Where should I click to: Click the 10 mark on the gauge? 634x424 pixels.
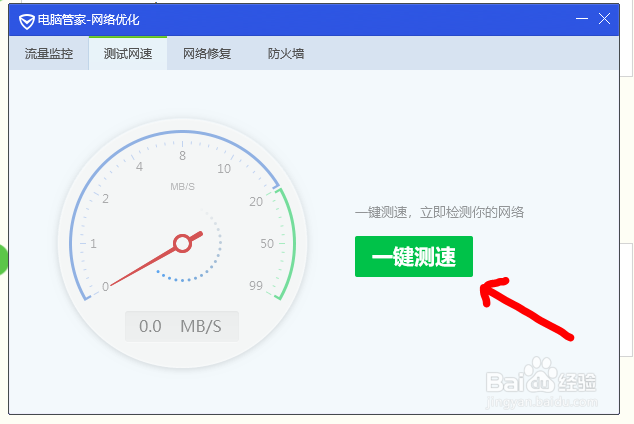(x=224, y=169)
